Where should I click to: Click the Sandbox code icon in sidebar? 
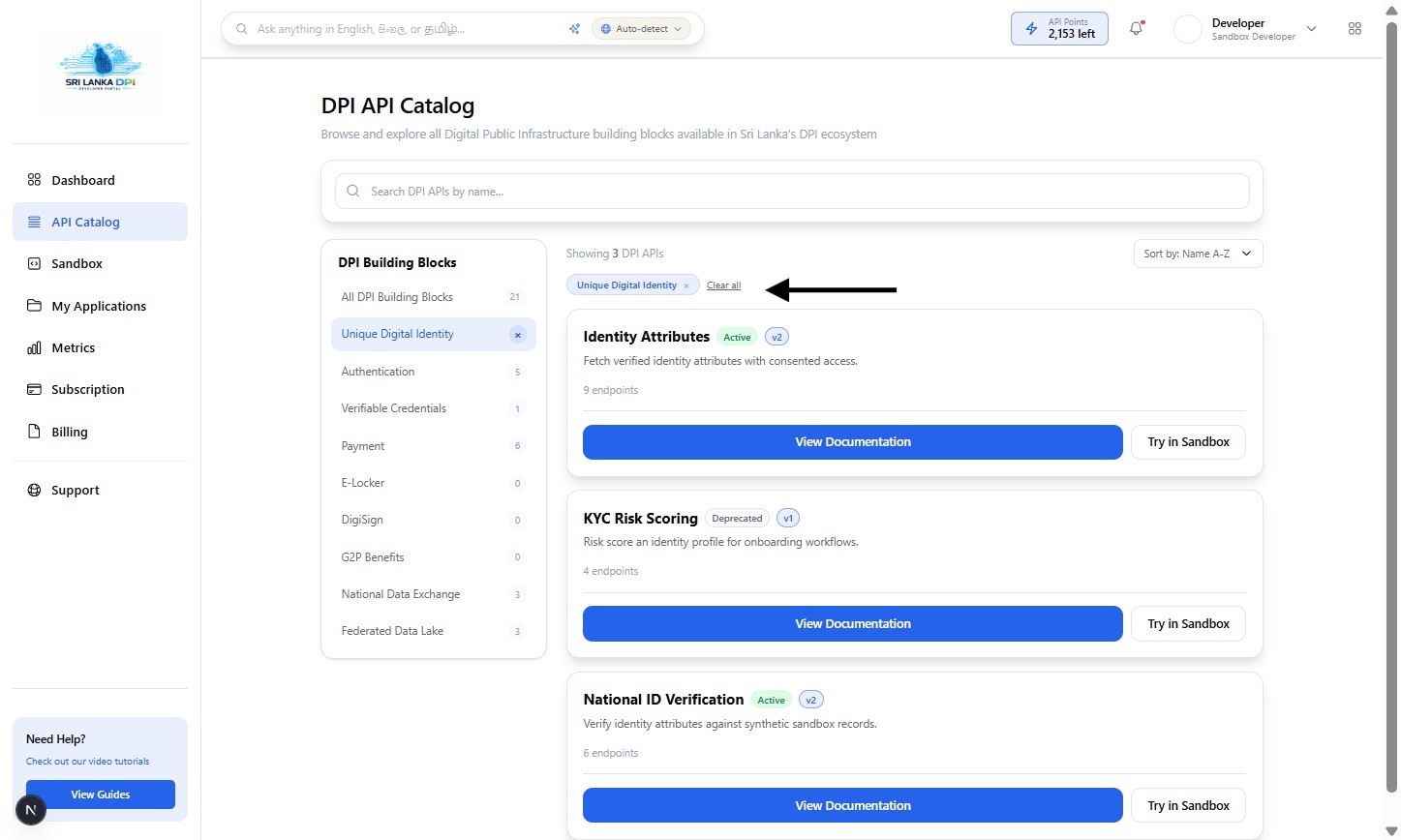tap(34, 263)
